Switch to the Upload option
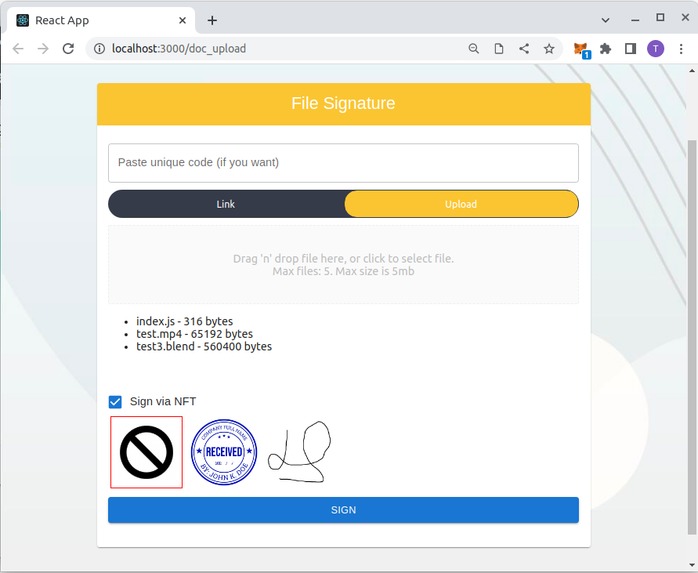 [x=461, y=204]
